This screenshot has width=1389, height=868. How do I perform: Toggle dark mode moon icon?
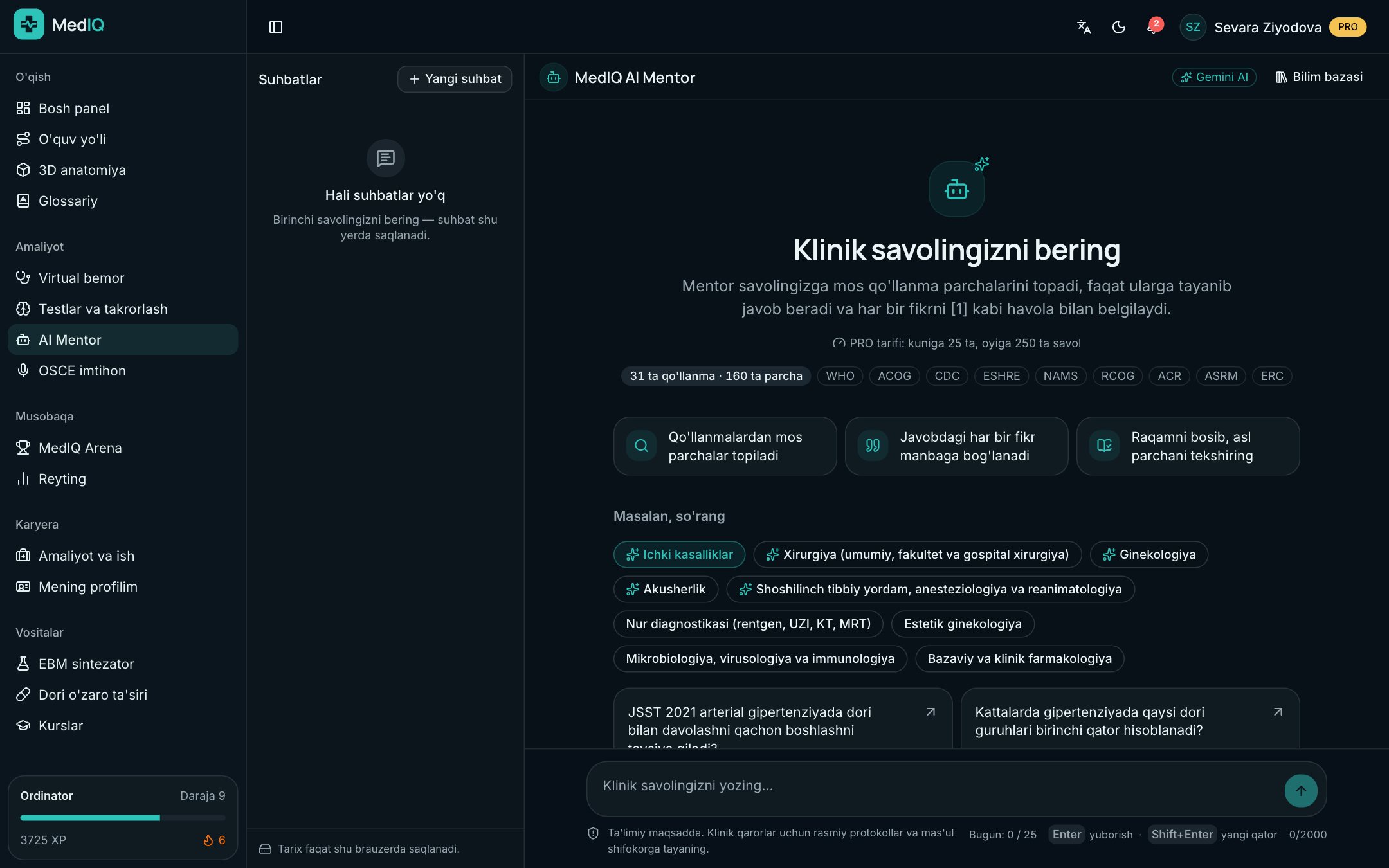pyautogui.click(x=1119, y=27)
